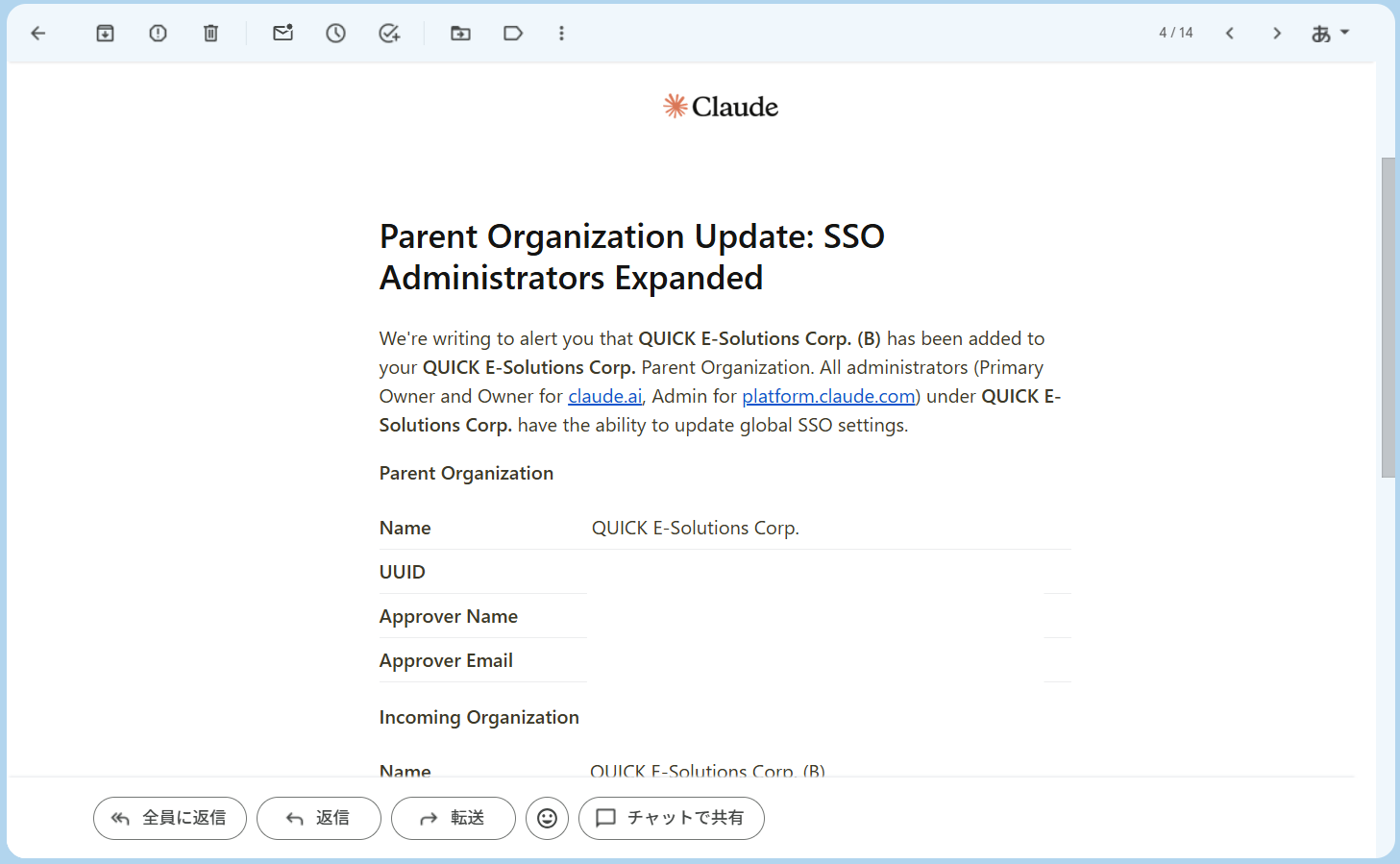Add this email to Tasks
Screen dimensions: 1400x864
pyautogui.click(x=389, y=34)
